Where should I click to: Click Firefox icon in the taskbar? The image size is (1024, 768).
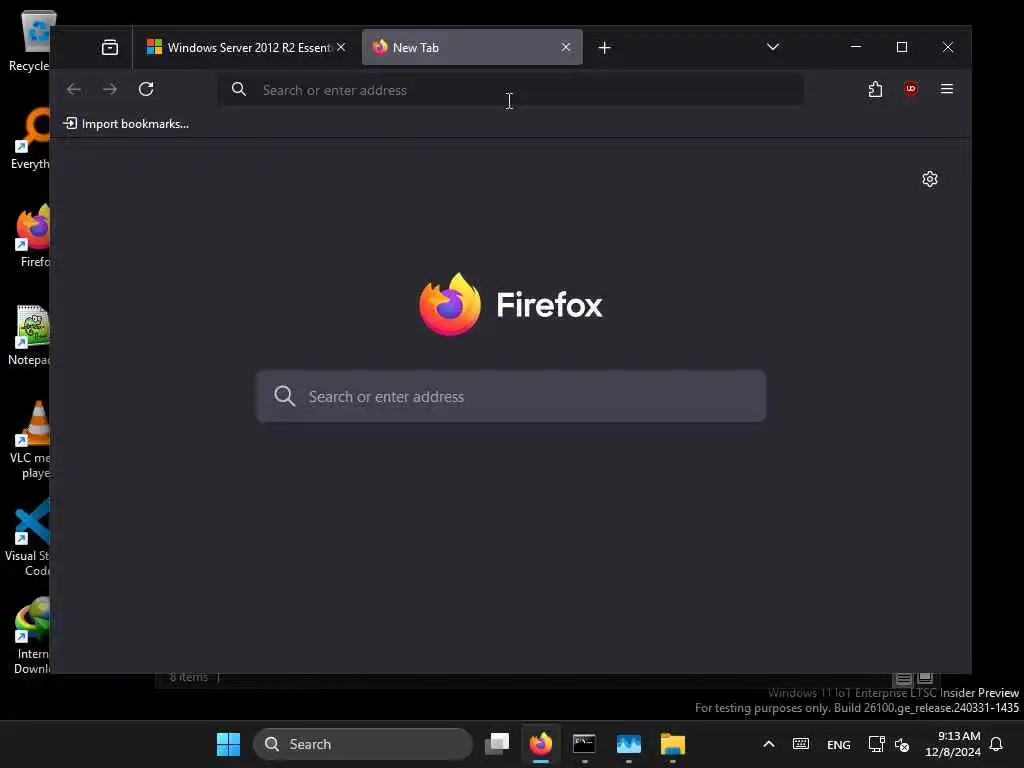click(541, 744)
